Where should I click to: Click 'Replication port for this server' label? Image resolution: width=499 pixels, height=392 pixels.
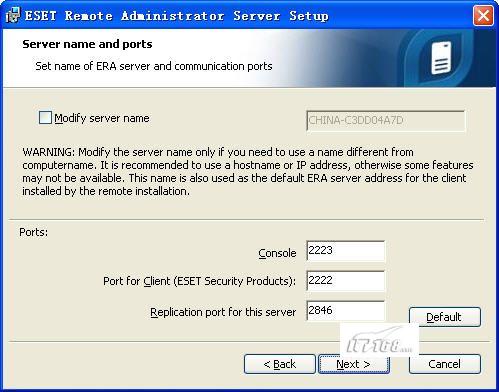223,312
